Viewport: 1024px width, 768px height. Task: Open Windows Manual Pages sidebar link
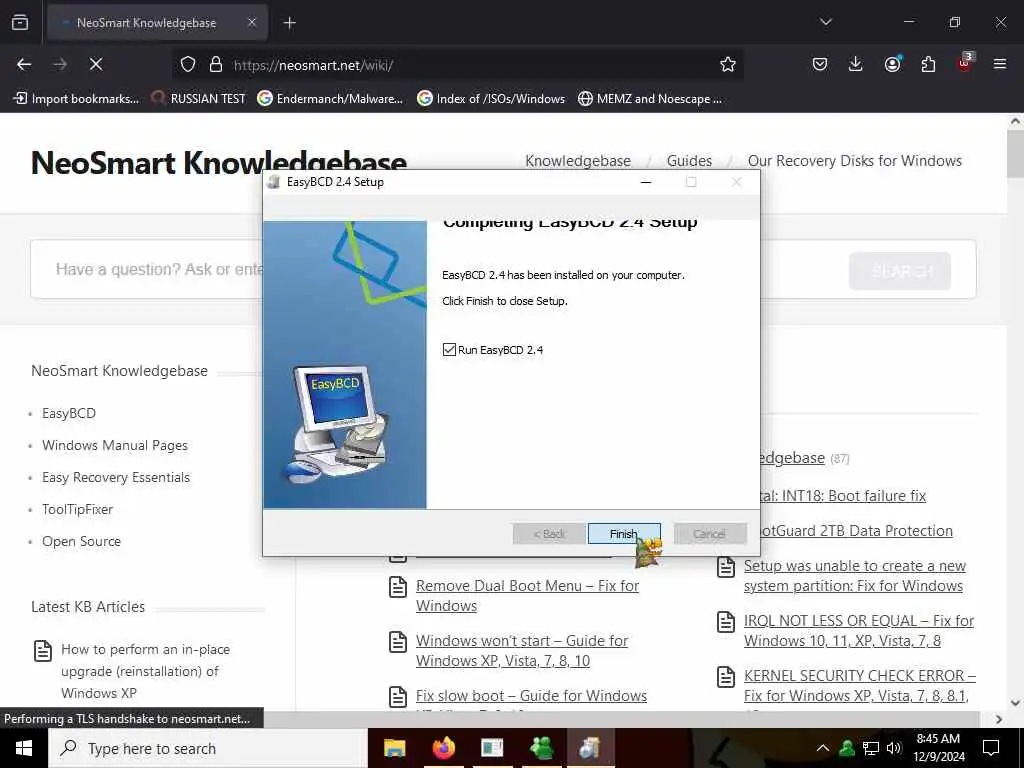tap(115, 445)
